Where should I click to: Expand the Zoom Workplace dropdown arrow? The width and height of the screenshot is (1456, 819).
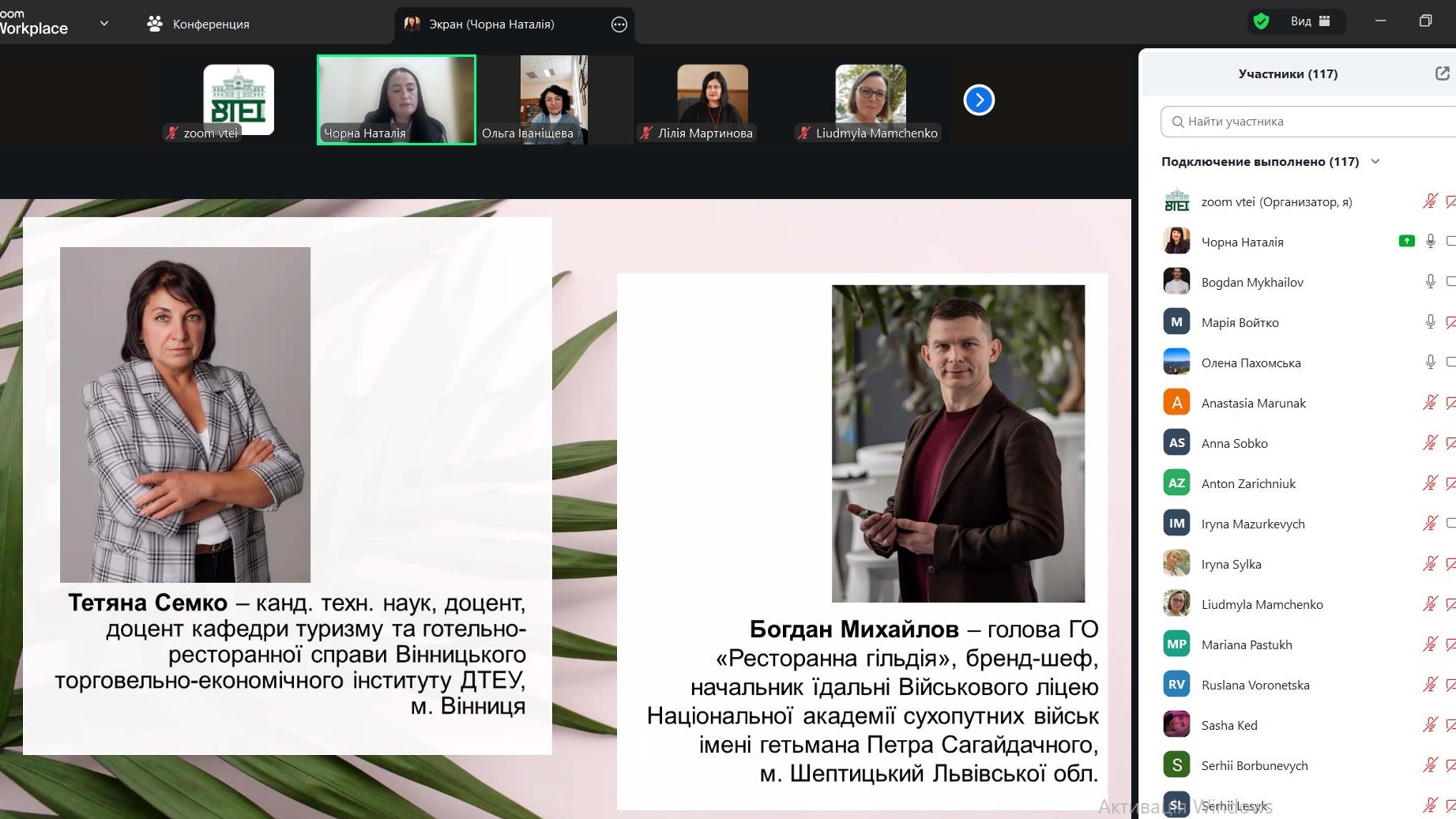point(104,24)
